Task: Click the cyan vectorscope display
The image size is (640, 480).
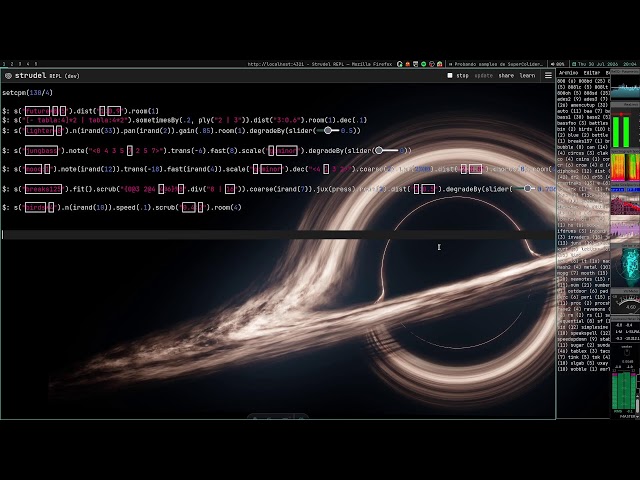Action: (x=629, y=267)
